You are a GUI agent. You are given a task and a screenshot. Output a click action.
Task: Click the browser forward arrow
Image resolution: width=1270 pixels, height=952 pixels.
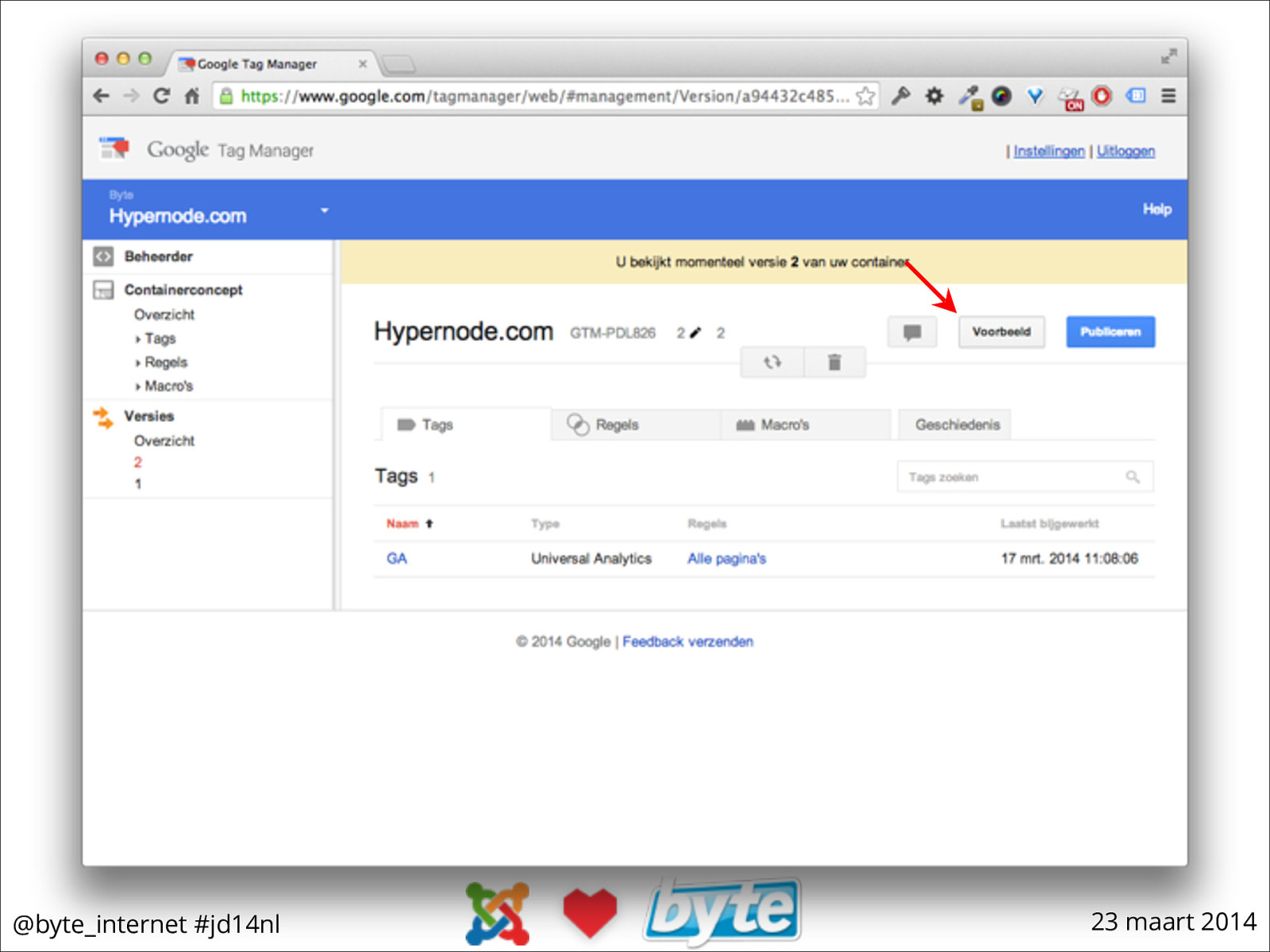pyautogui.click(x=131, y=96)
